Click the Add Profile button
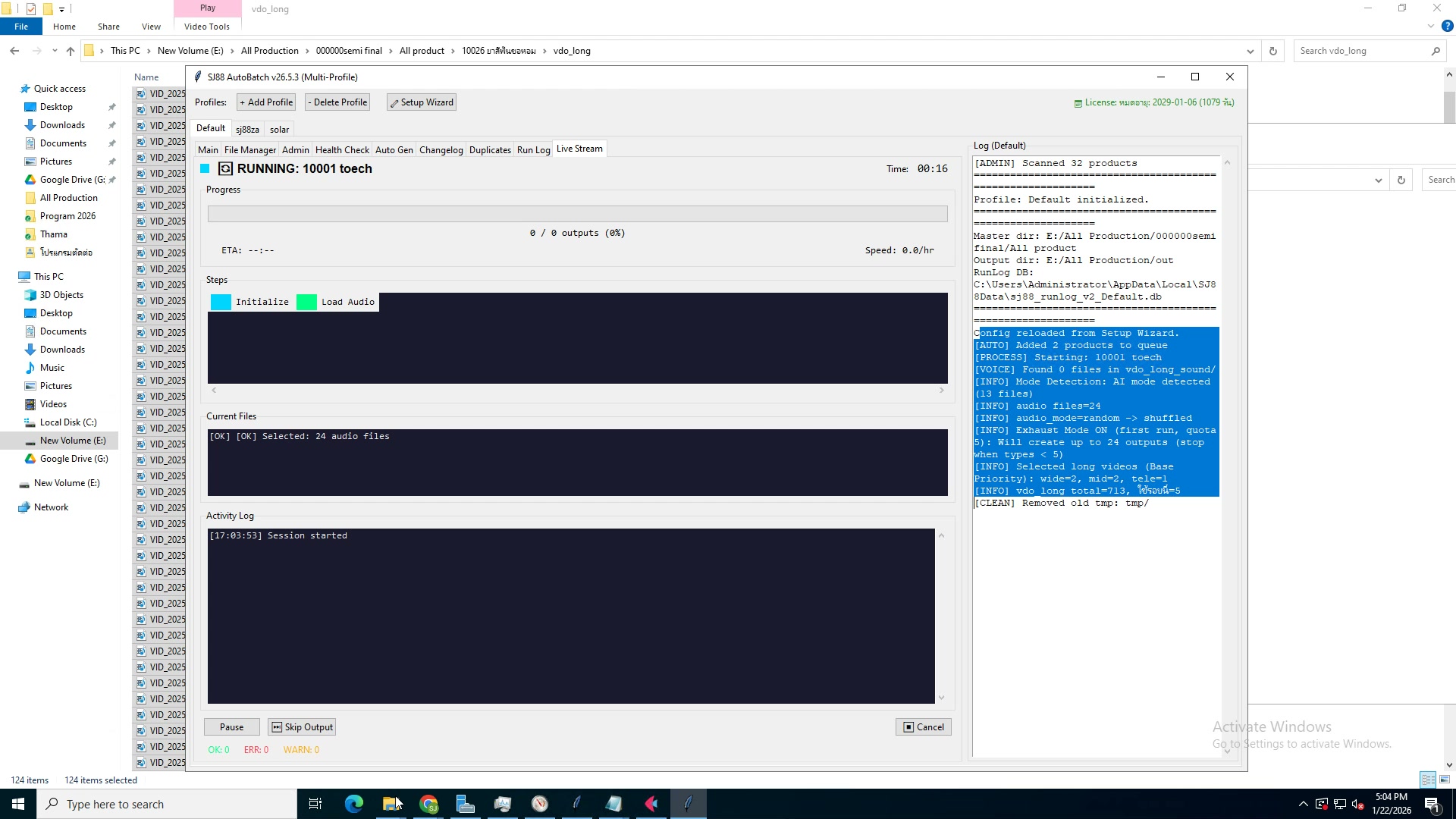The width and height of the screenshot is (1456, 819). [266, 102]
